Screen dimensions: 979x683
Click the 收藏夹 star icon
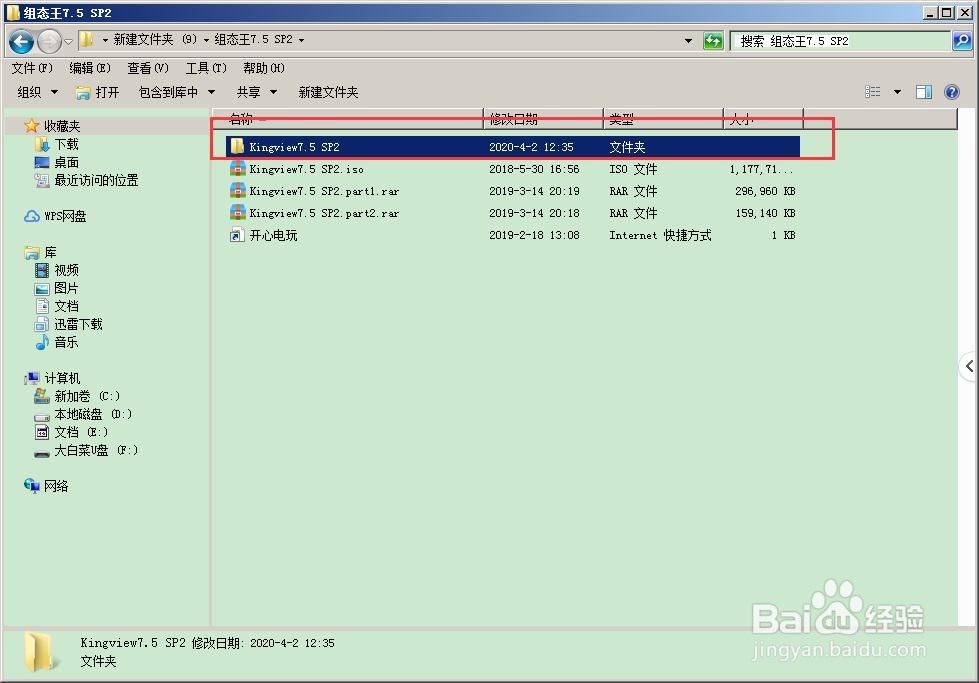click(x=32, y=126)
